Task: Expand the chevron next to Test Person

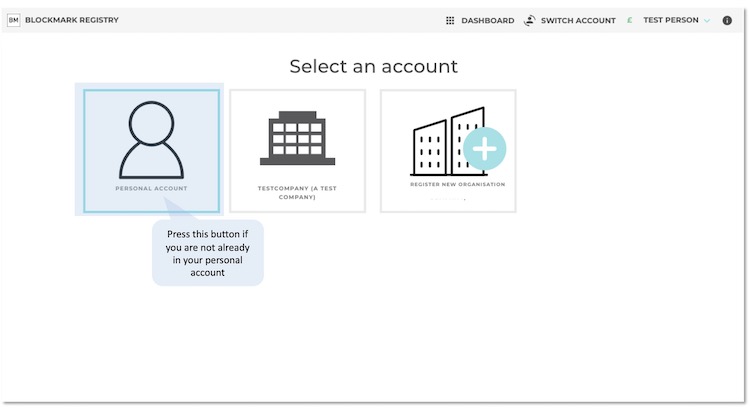Action: 707,21
